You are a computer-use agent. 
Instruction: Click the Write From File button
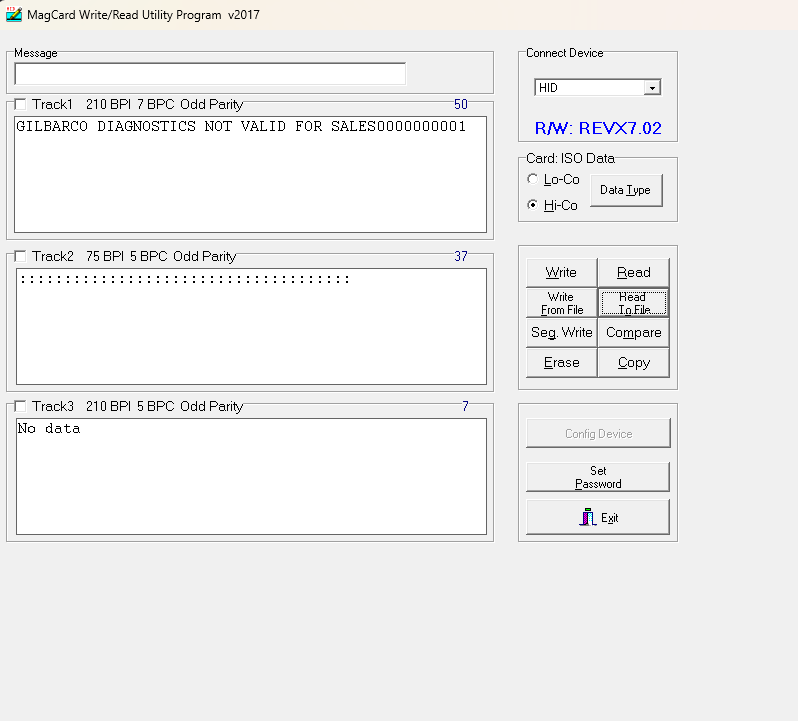point(561,303)
